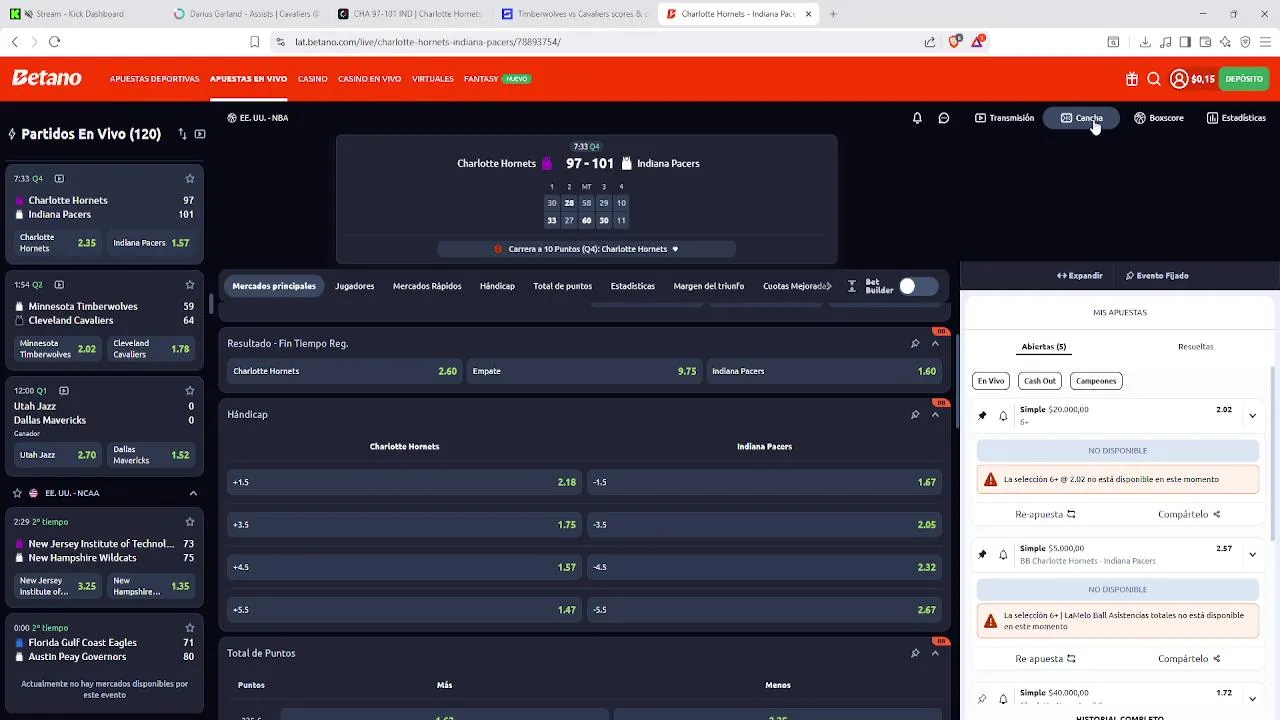Switch to the Timberwolves vs Cavaliers browser tab
This screenshot has width=1280, height=720.
573,14
